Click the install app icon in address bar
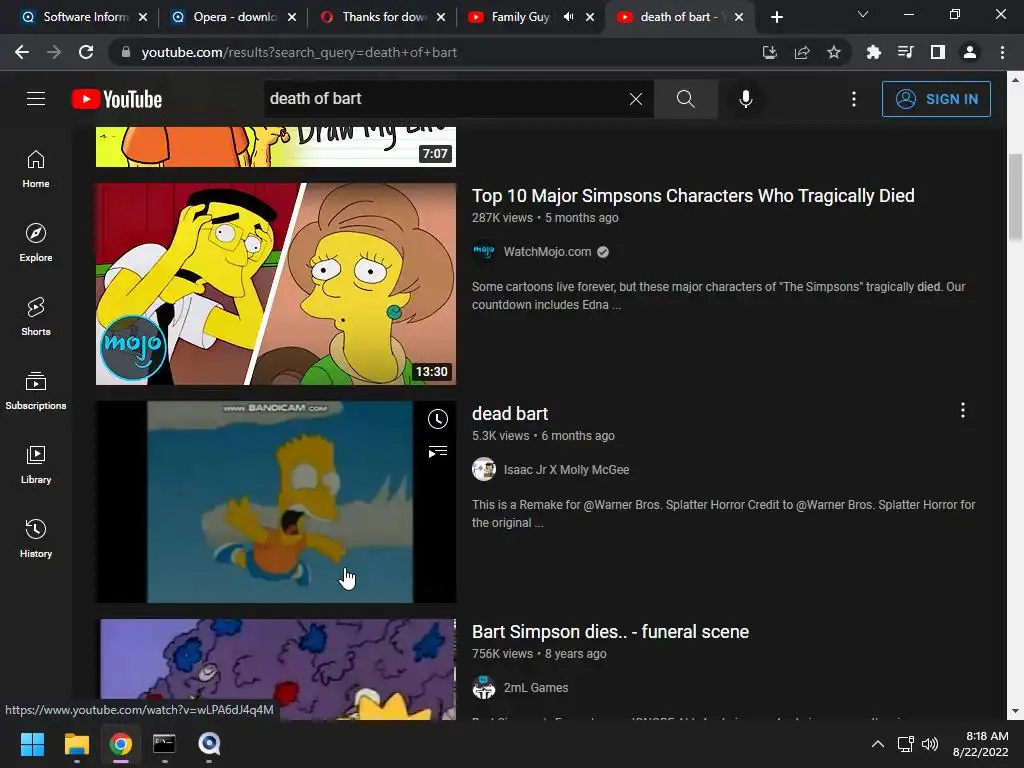 pos(770,52)
